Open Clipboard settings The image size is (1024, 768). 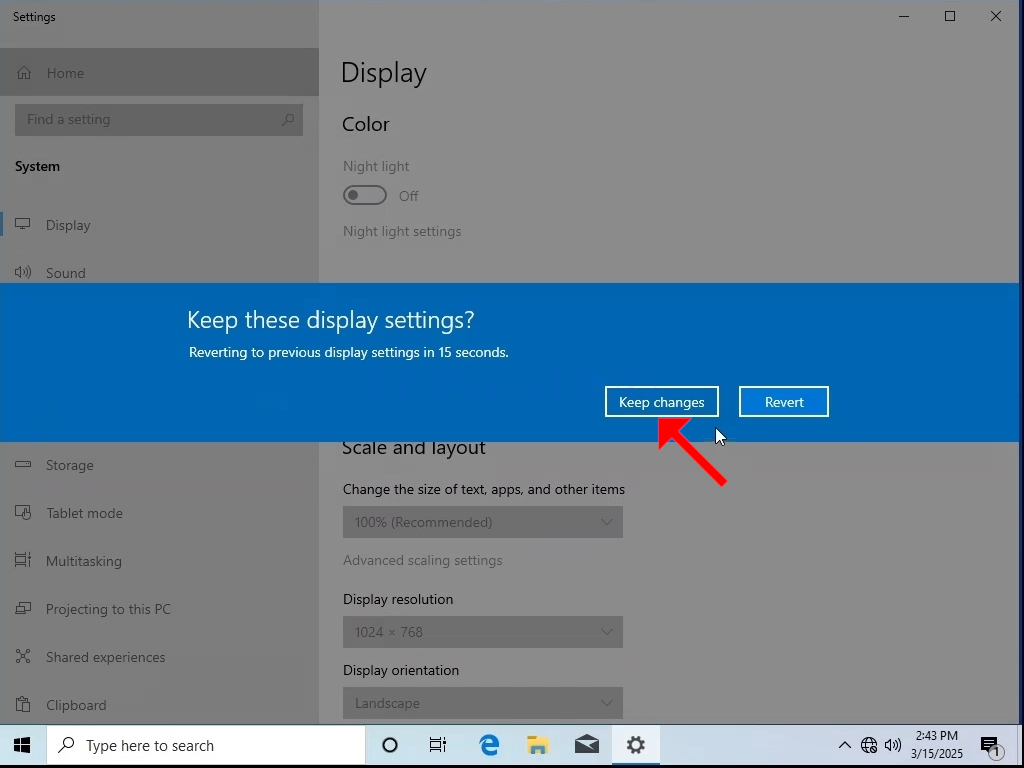[x=159, y=705]
